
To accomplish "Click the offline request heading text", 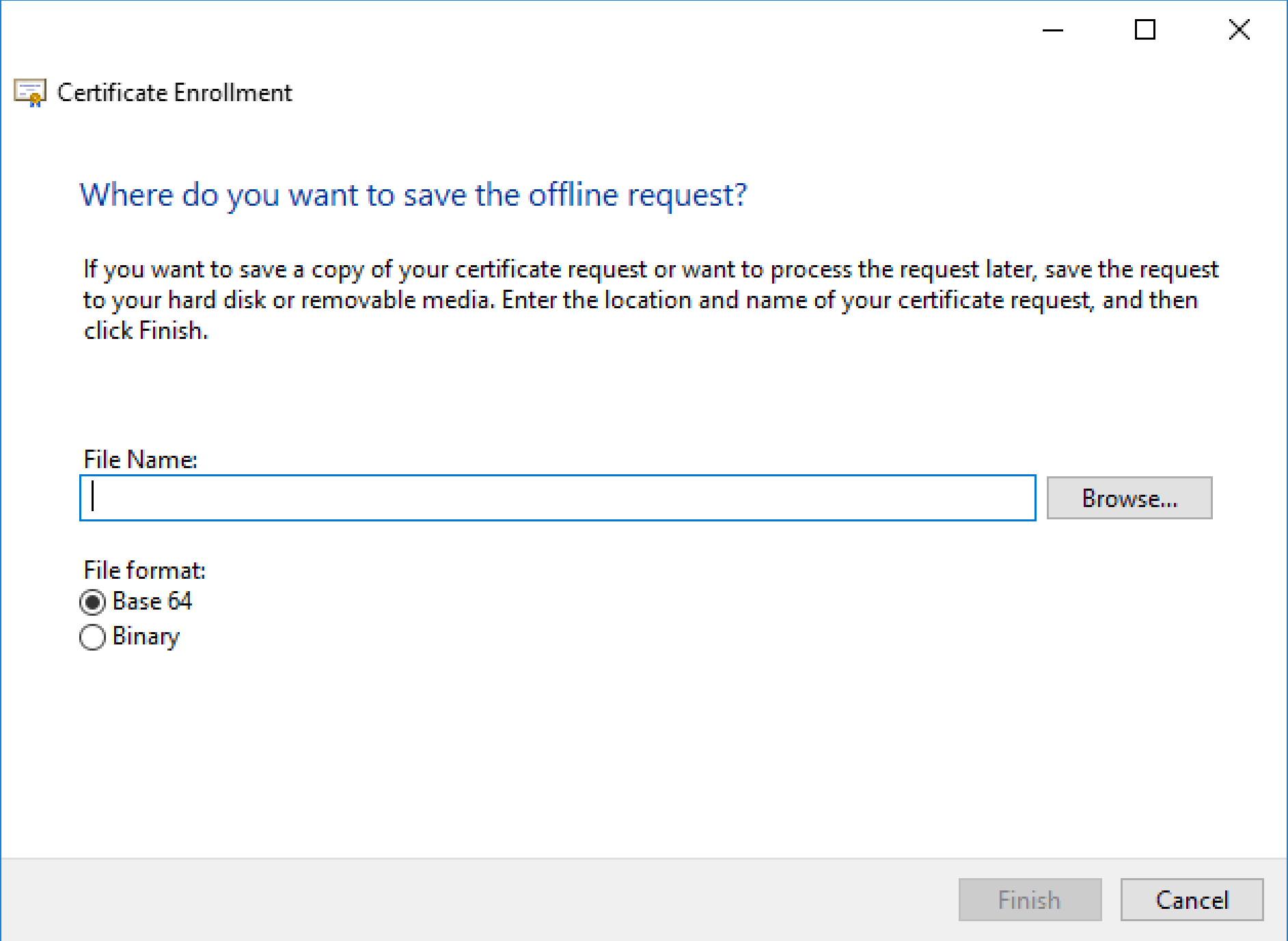I will [x=413, y=195].
